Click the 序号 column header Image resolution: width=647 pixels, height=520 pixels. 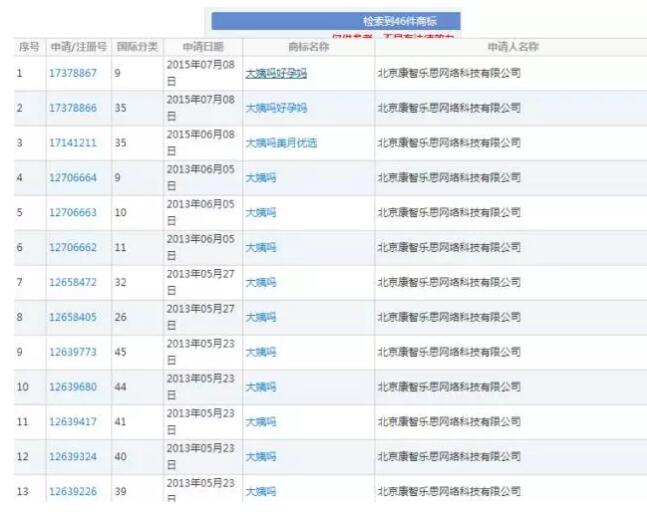tap(29, 47)
